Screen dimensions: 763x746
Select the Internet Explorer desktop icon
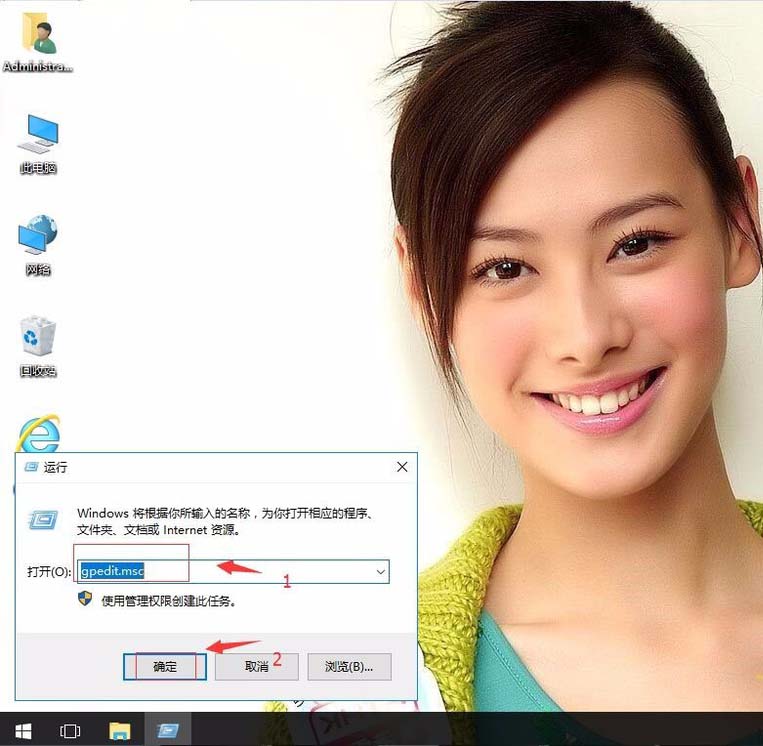(39, 433)
